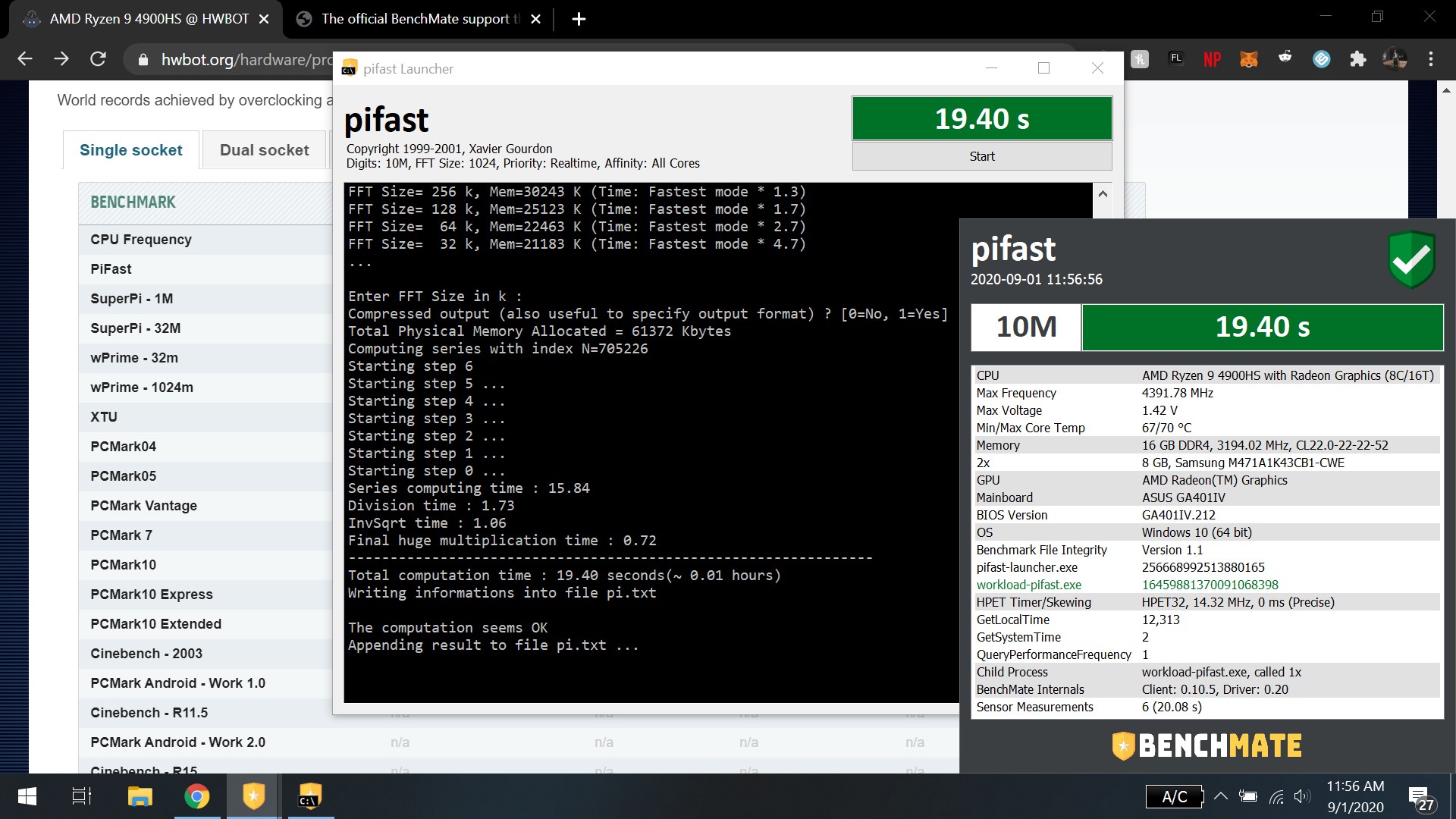
Task: Click the BenchMate green shield checkmark
Action: [x=1412, y=259]
